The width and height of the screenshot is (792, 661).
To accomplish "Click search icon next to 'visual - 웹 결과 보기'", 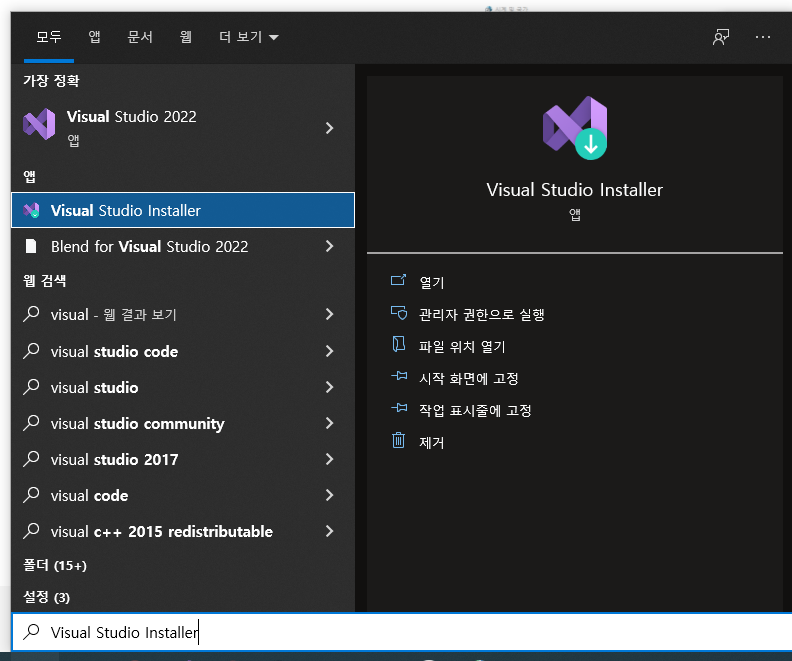I will tap(31, 314).
